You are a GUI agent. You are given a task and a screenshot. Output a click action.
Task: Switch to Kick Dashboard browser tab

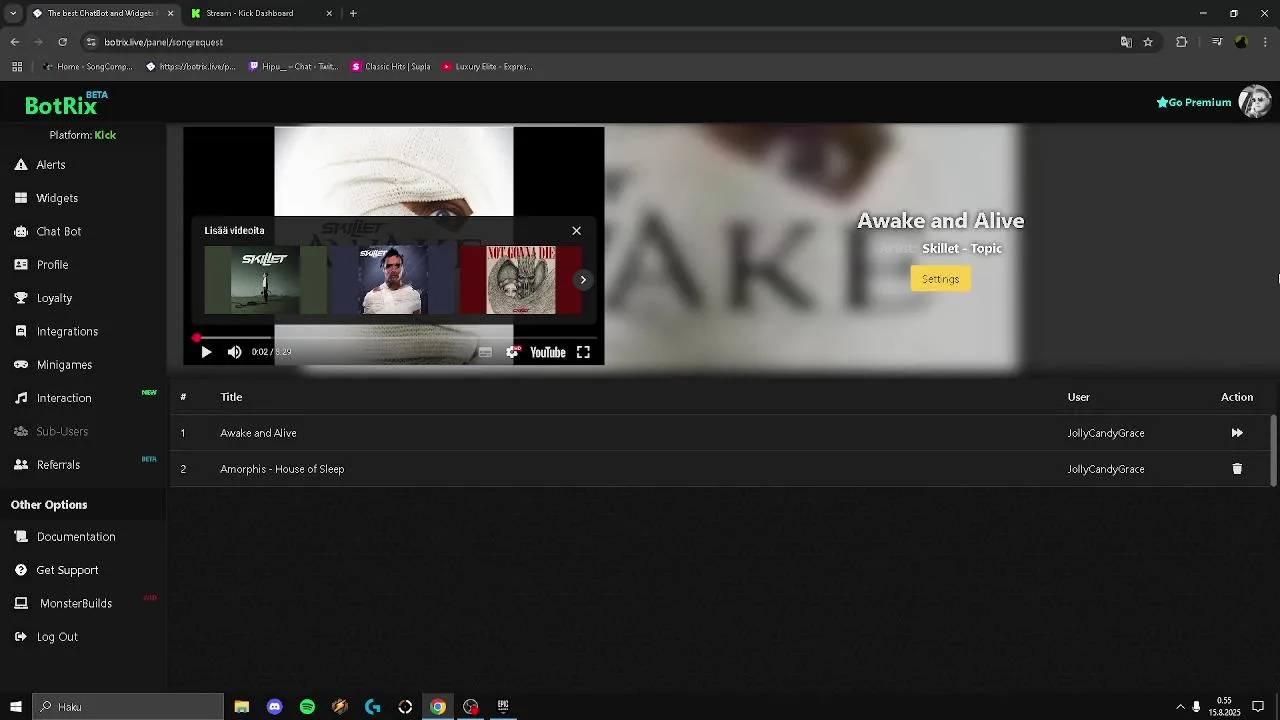262,14
